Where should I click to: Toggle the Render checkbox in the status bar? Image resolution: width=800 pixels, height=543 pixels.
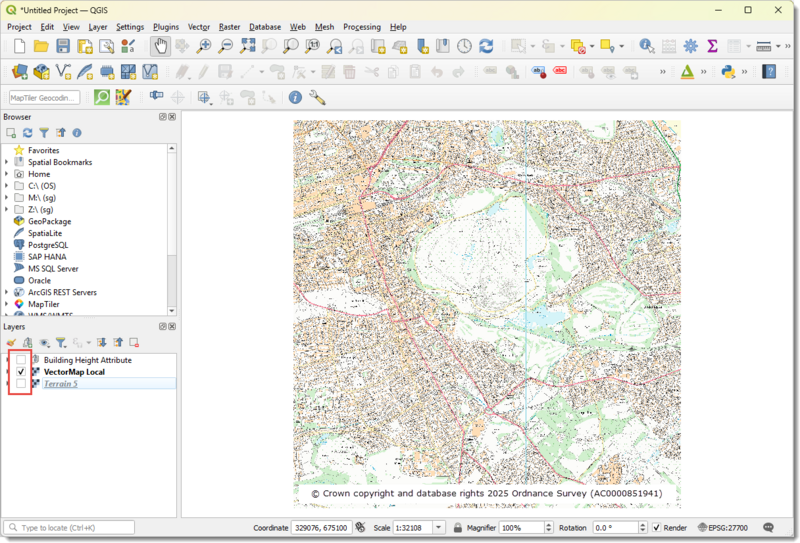(657, 528)
